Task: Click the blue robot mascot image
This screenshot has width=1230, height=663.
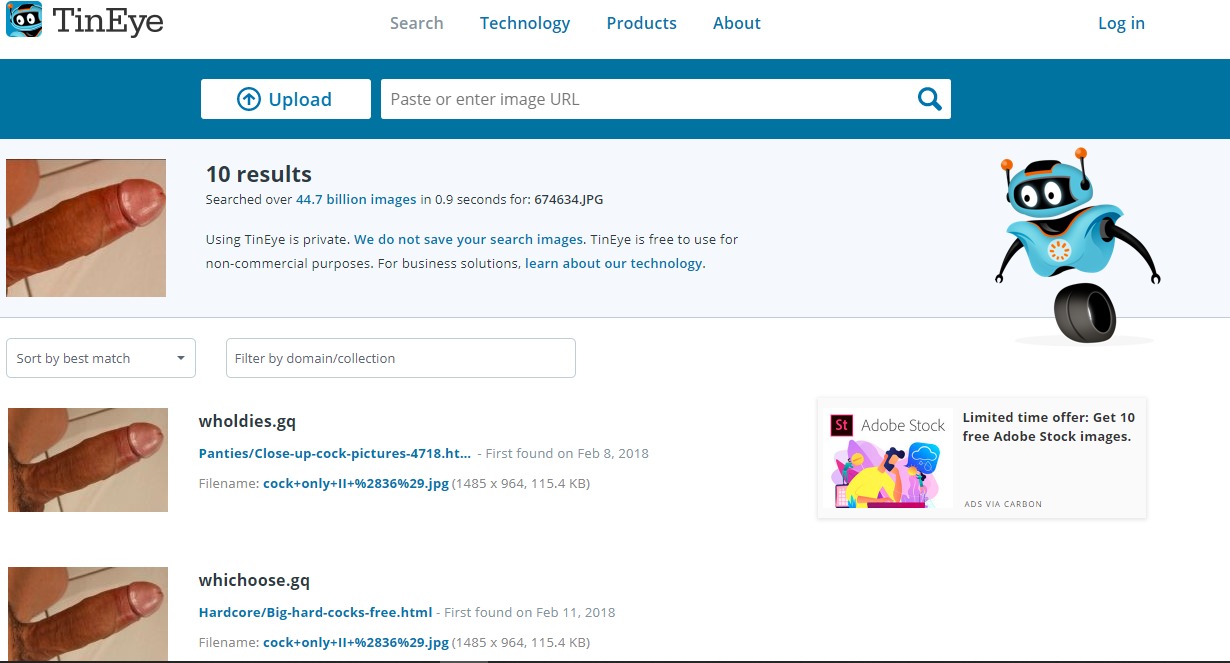Action: pyautogui.click(x=1077, y=245)
